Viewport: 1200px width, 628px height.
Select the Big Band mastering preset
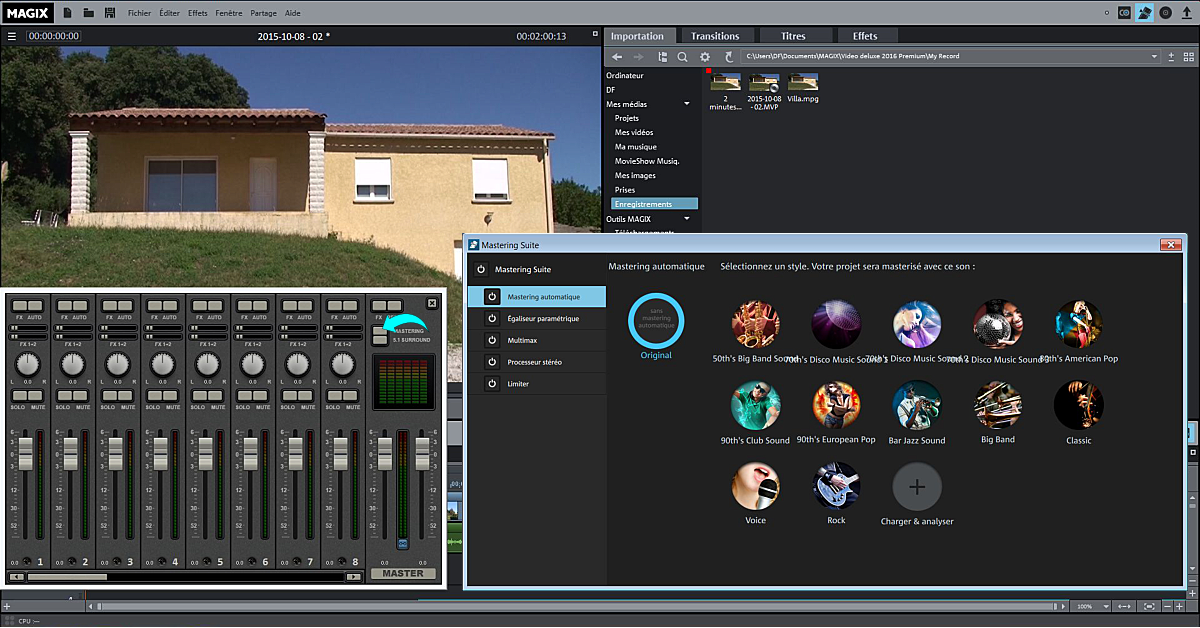click(998, 406)
